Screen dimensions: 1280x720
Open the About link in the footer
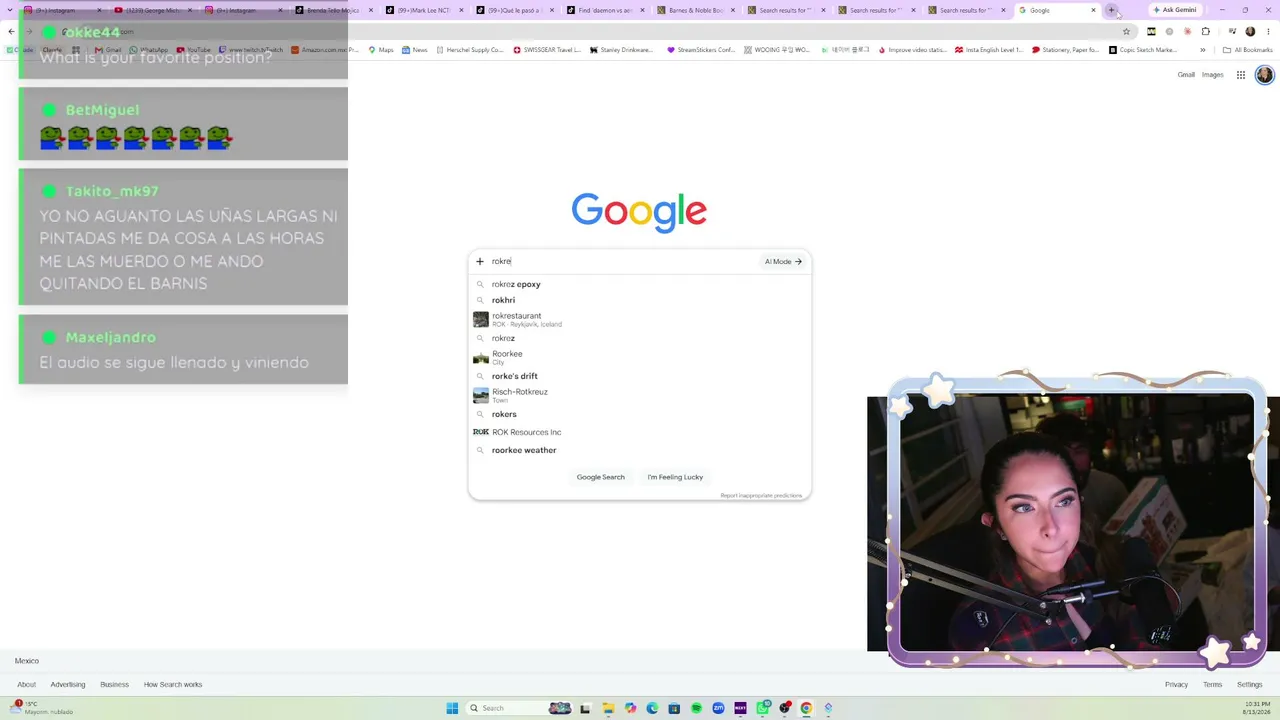[x=26, y=685]
